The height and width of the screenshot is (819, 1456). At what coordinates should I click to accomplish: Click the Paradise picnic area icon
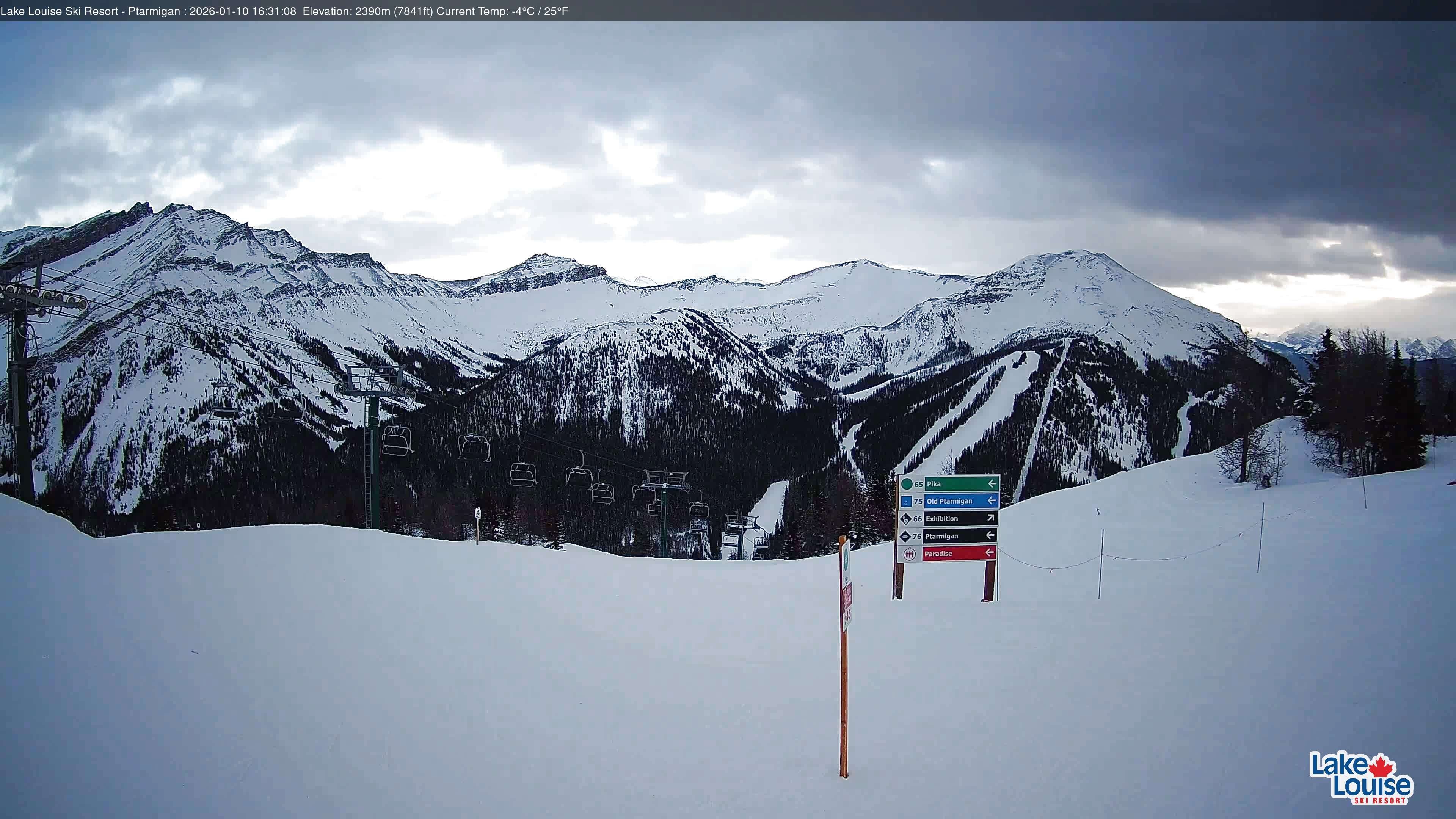910,554
